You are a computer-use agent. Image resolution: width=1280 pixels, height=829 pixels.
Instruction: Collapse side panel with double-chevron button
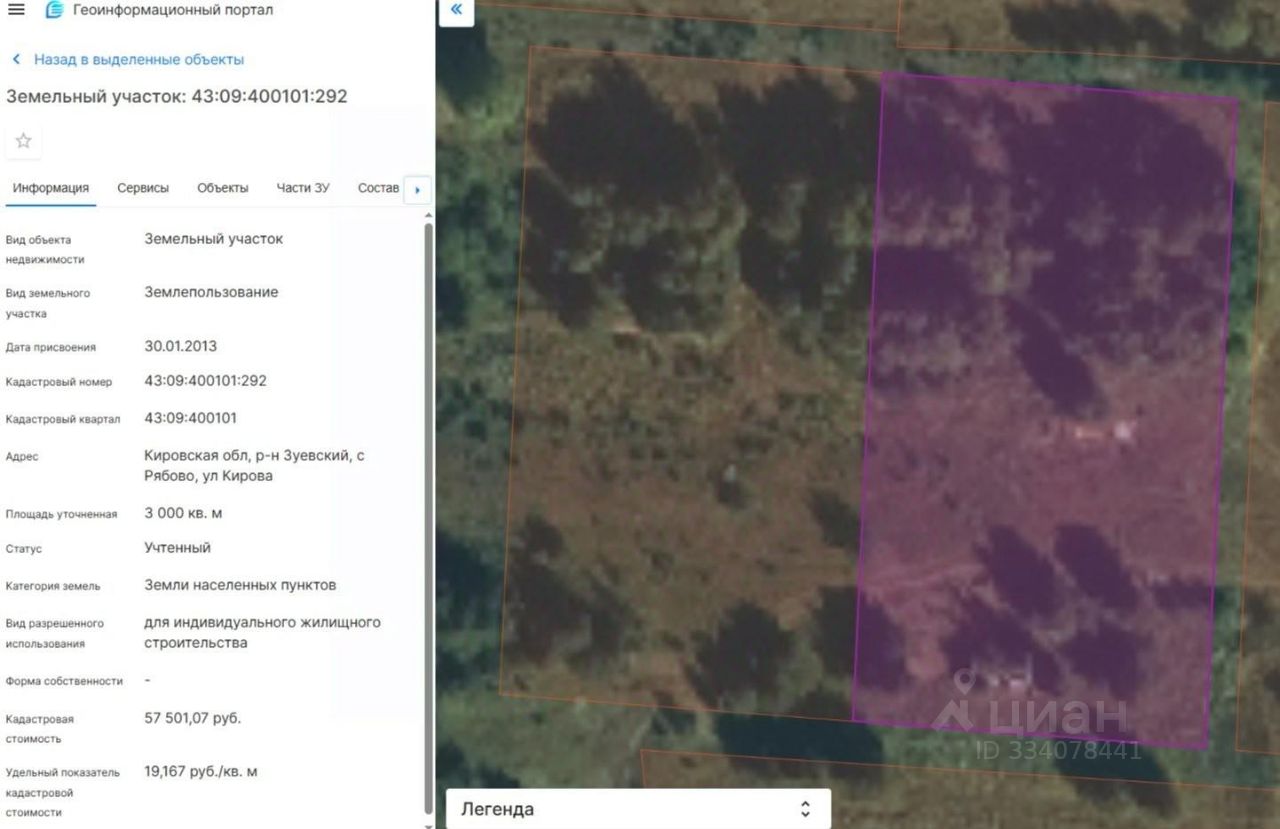tap(456, 11)
